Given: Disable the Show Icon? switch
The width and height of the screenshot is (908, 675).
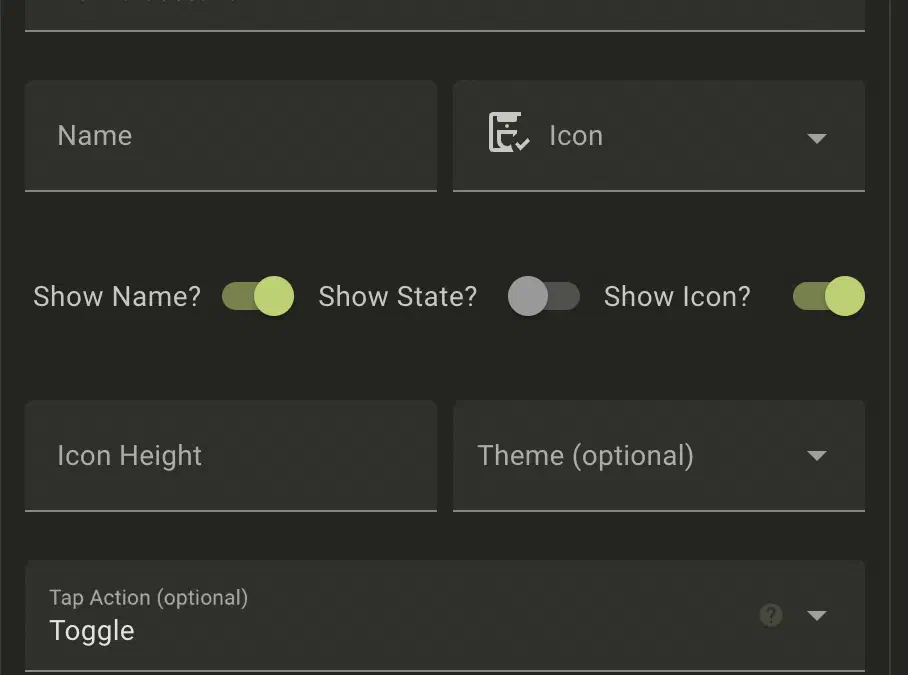Looking at the screenshot, I should pyautogui.click(x=828, y=297).
